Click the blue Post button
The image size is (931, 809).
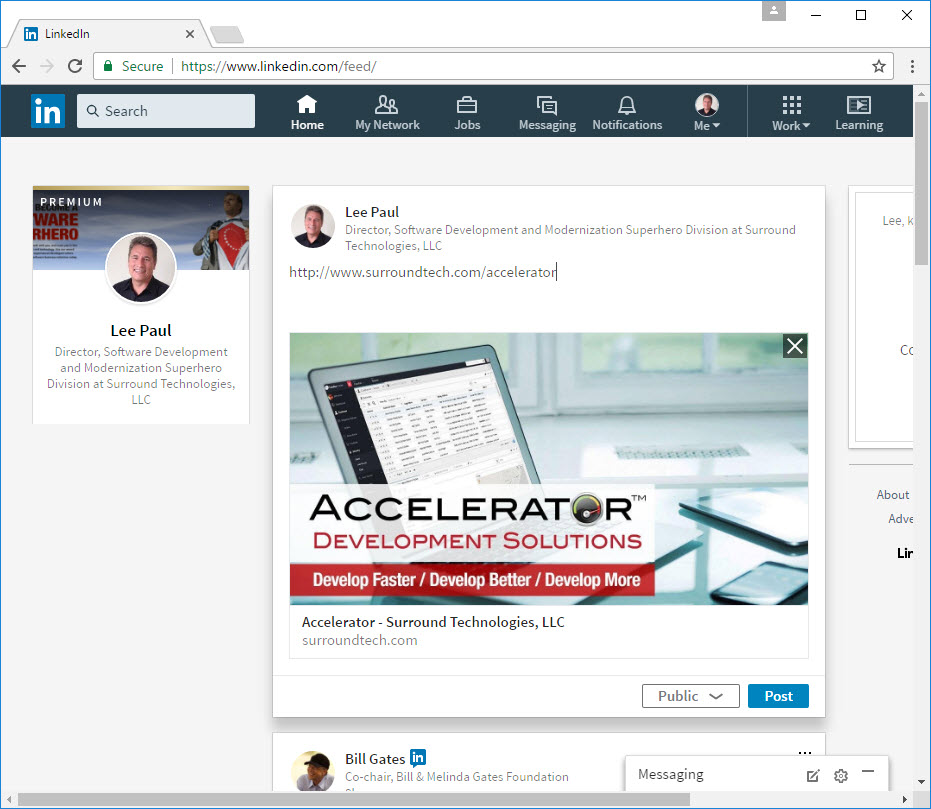778,696
